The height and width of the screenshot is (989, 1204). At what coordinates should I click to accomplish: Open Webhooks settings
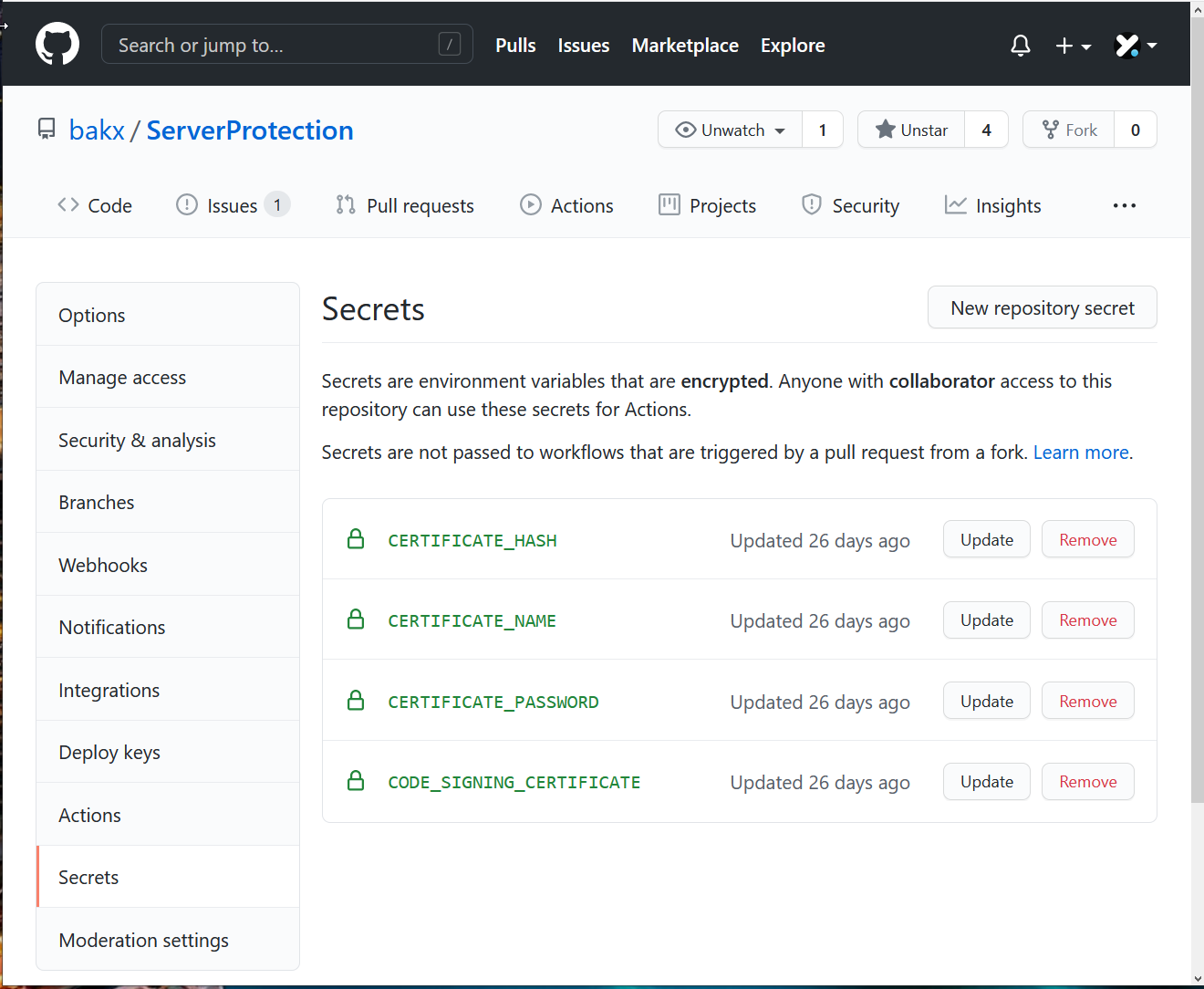pos(168,565)
